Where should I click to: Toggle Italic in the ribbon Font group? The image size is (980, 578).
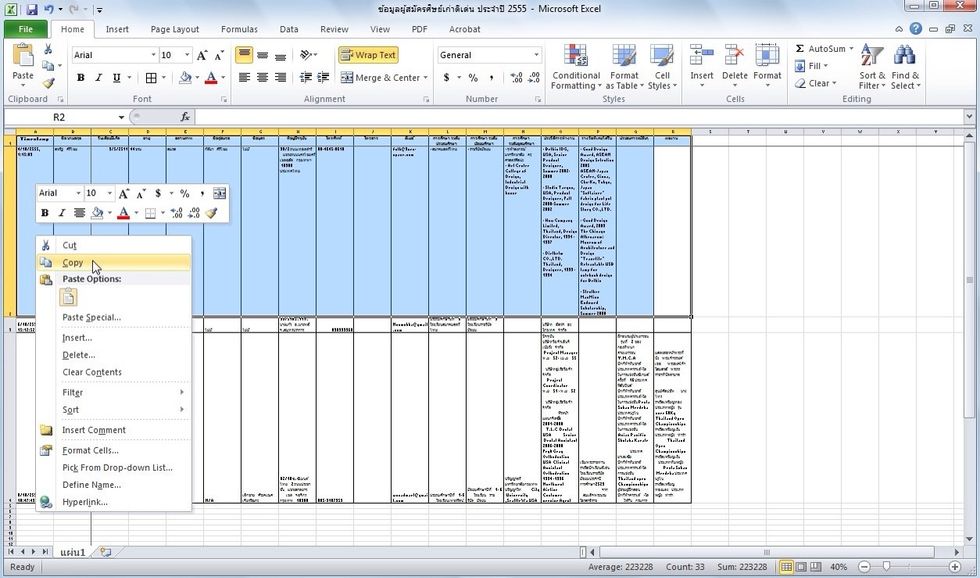tap(98, 78)
